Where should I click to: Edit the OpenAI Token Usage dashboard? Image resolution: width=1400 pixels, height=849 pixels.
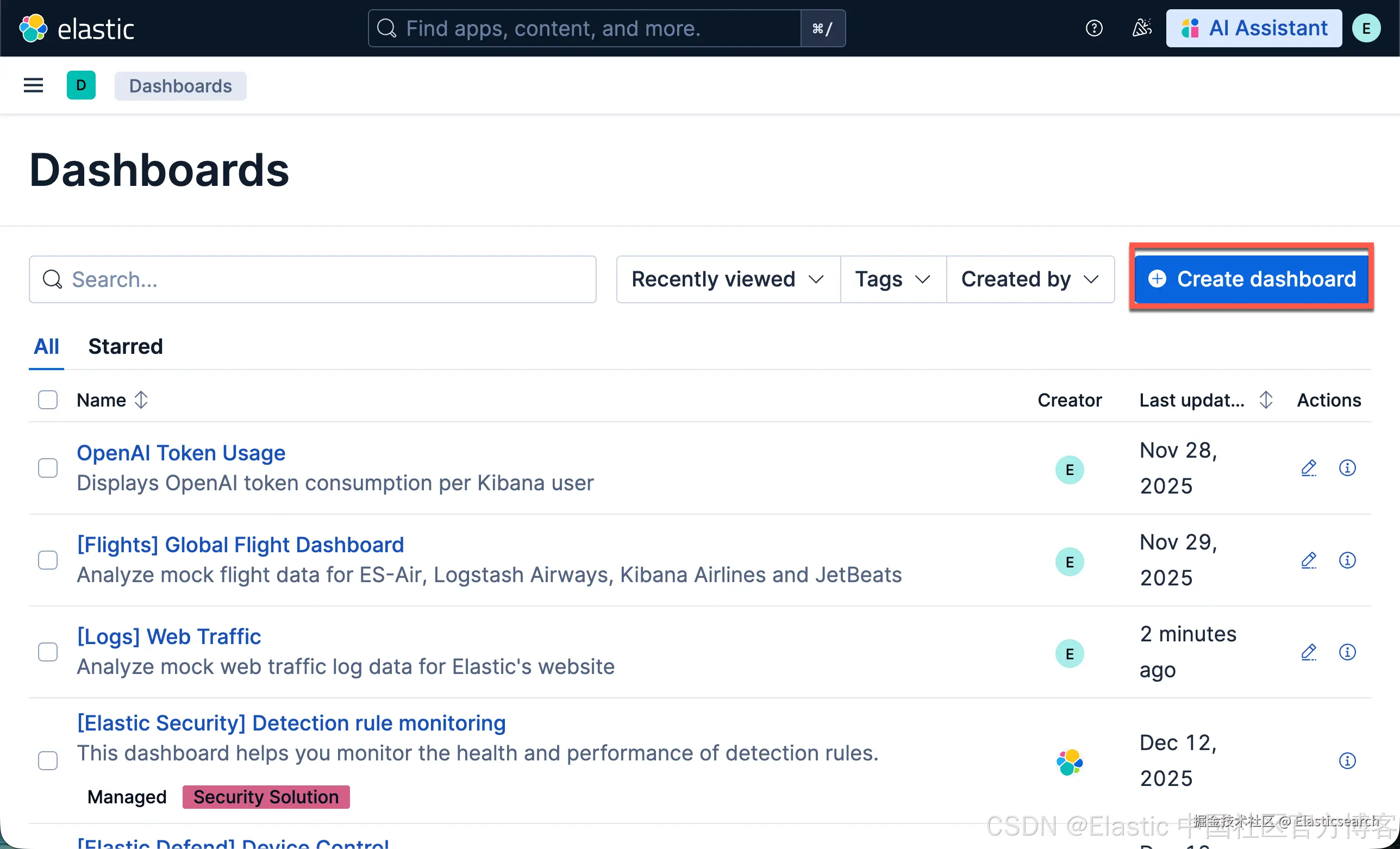tap(1309, 469)
